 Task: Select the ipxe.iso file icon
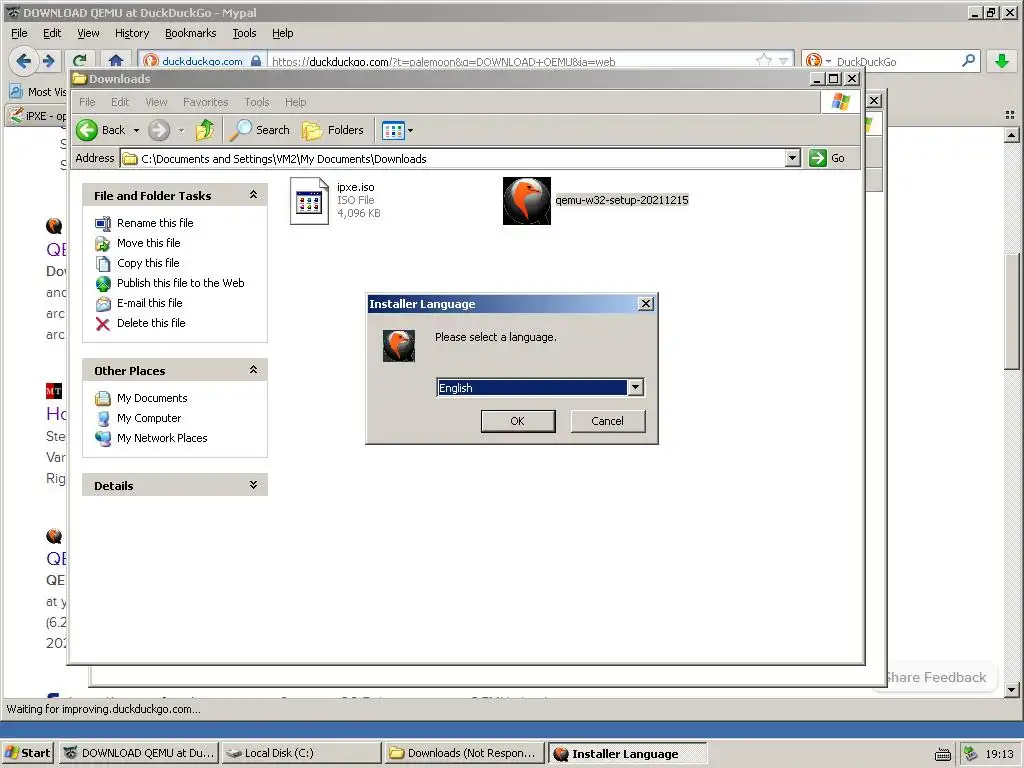309,201
